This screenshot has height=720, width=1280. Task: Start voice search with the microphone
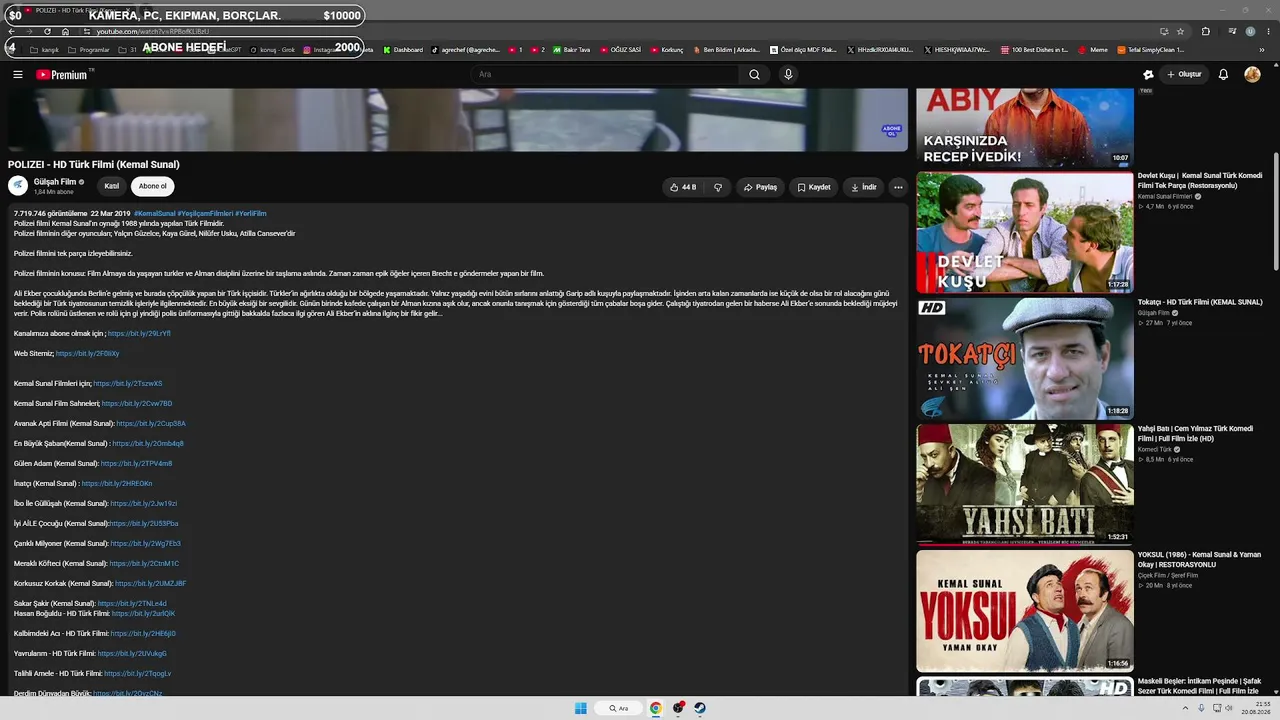point(788,74)
